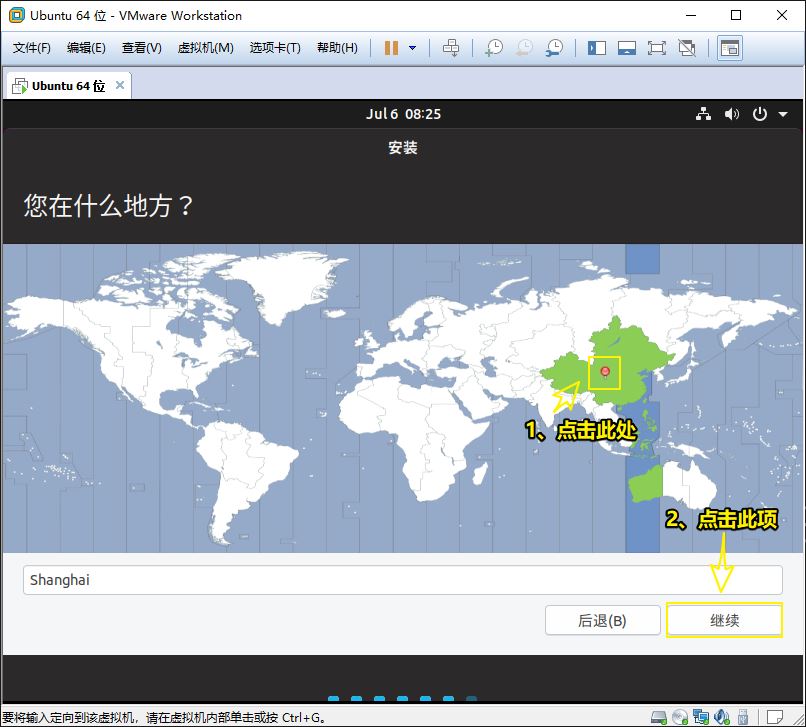Click the CD/DVD drive status icon
The image size is (806, 727).
coord(680,717)
